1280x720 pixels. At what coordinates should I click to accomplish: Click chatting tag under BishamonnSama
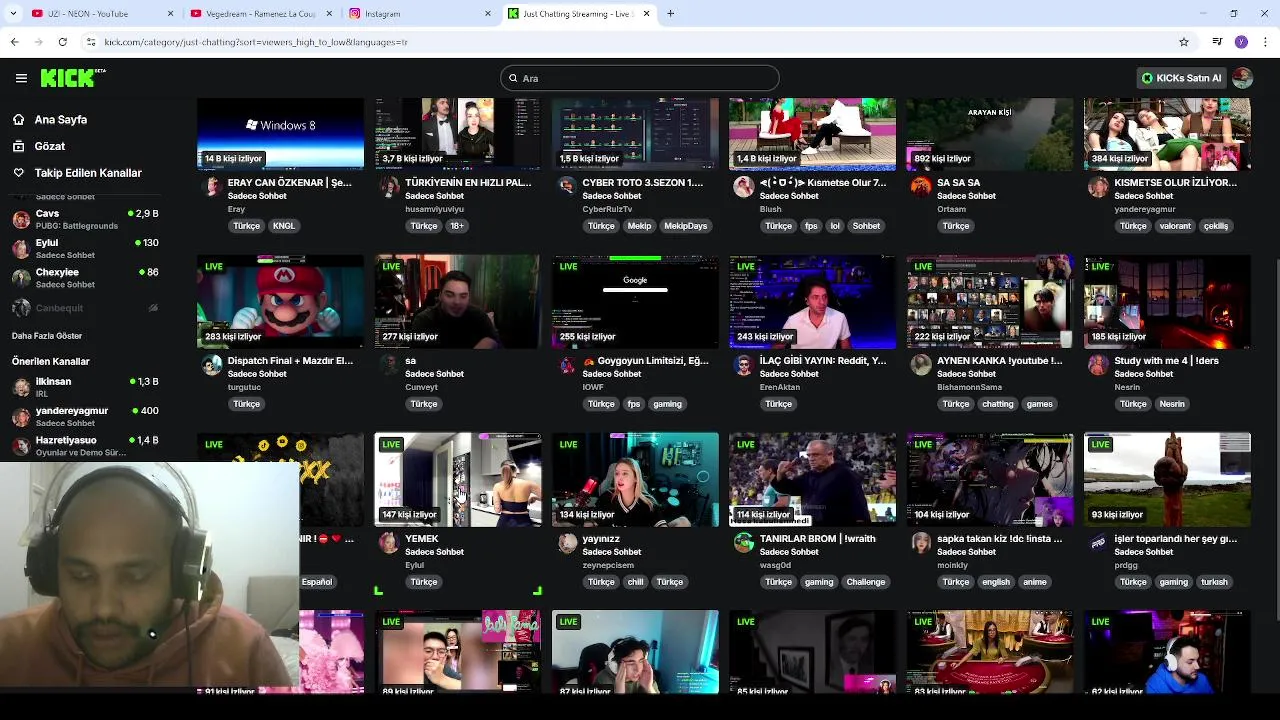[x=997, y=404]
